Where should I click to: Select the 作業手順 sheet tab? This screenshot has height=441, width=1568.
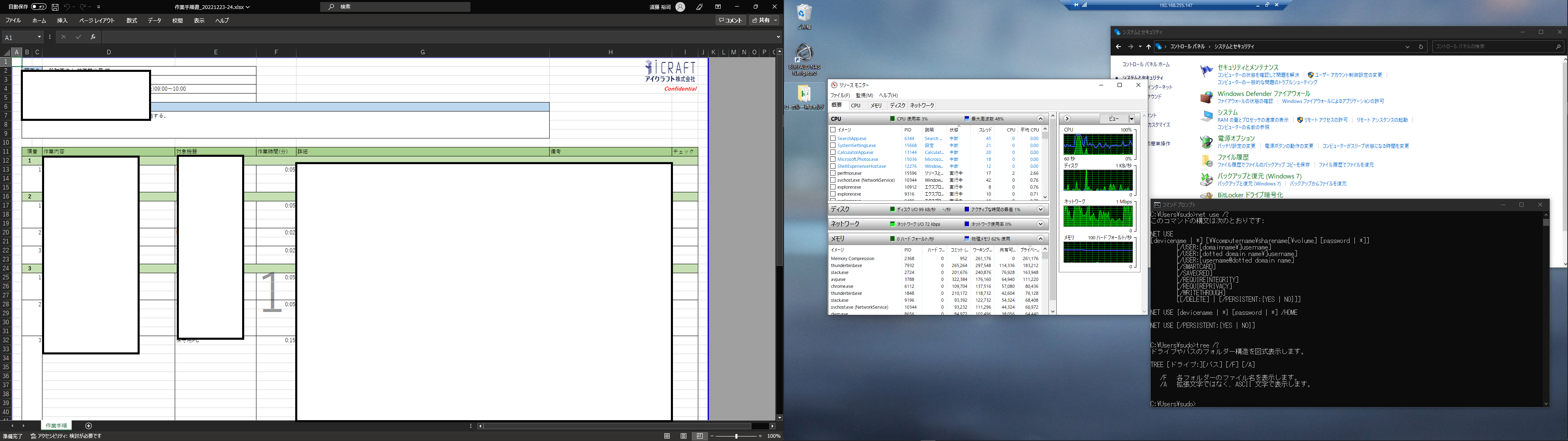[57, 426]
